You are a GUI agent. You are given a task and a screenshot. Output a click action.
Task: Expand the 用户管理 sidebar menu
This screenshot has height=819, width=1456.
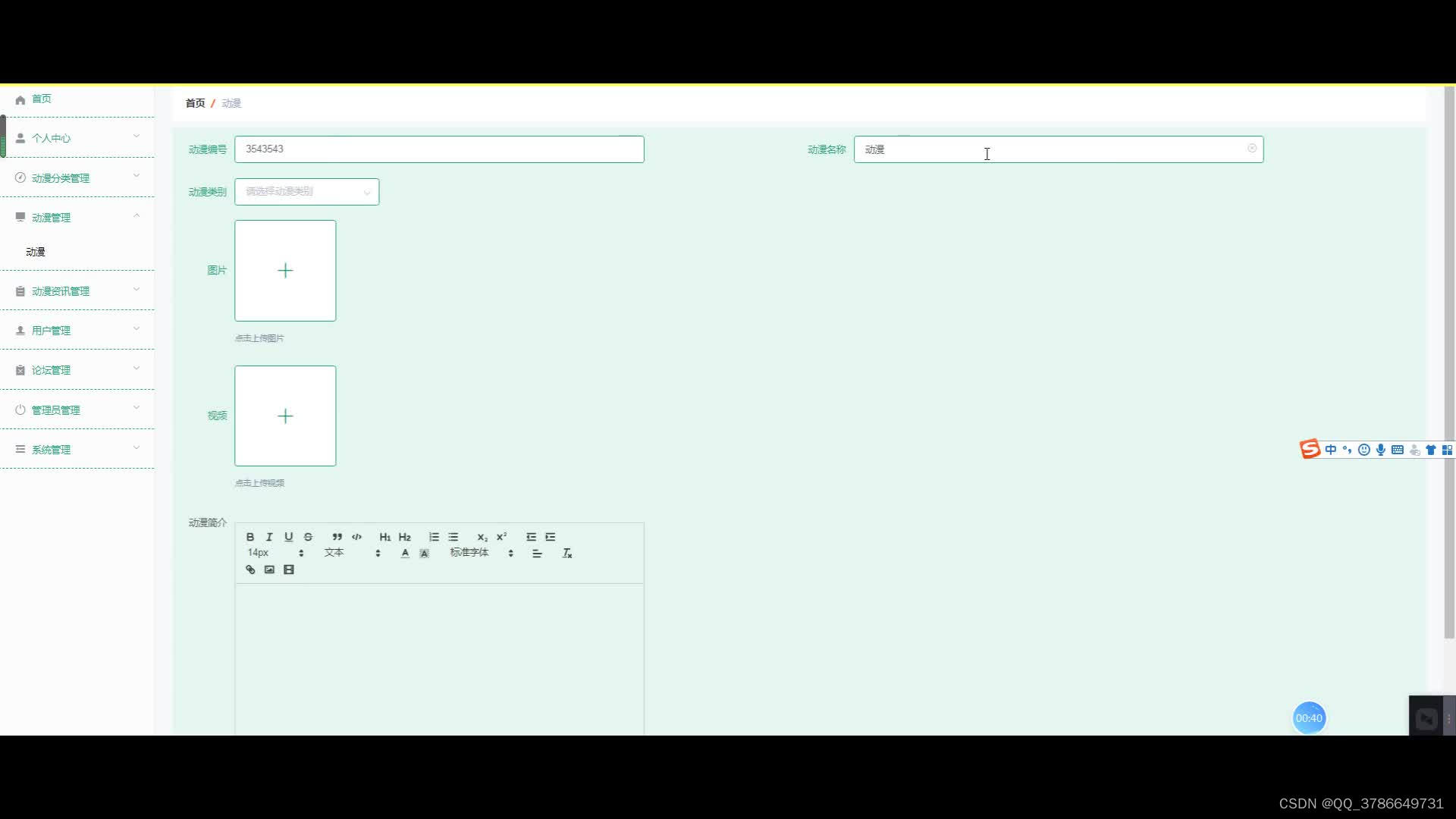(x=77, y=331)
